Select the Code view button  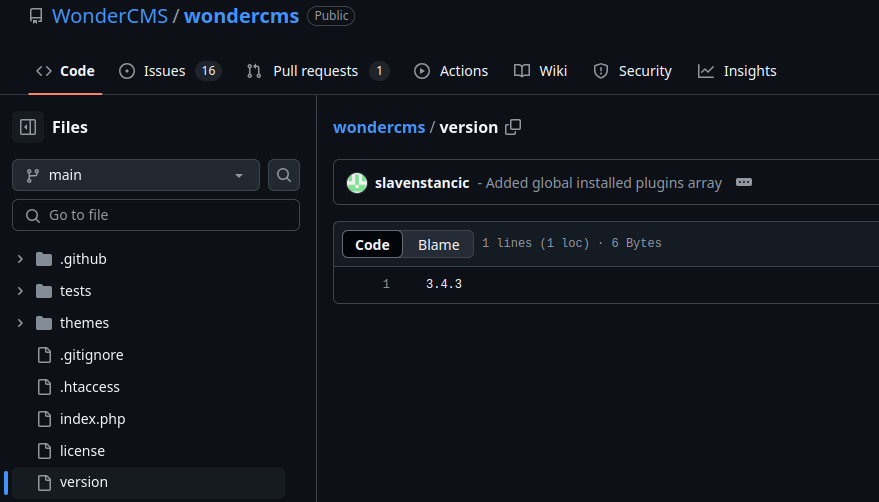[372, 245]
